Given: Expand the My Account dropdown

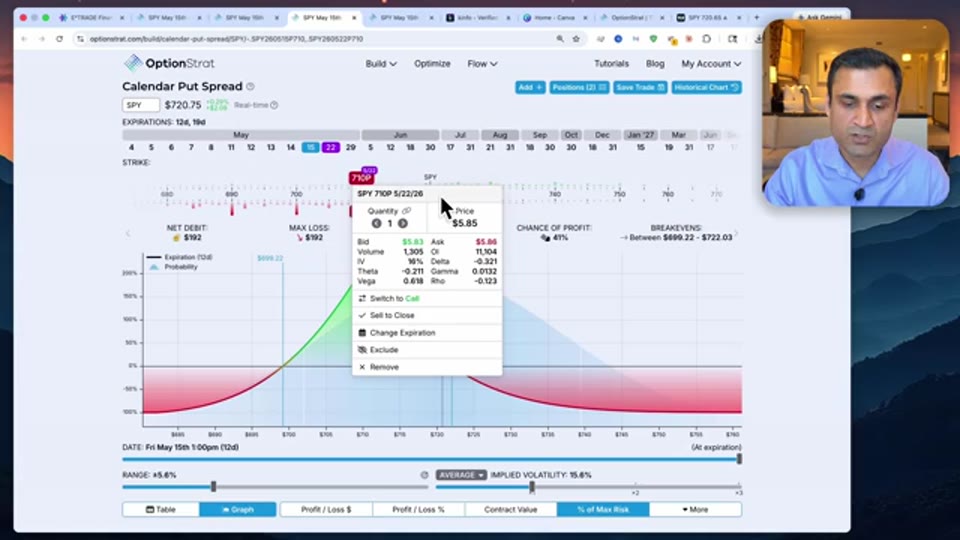Looking at the screenshot, I should pos(711,64).
